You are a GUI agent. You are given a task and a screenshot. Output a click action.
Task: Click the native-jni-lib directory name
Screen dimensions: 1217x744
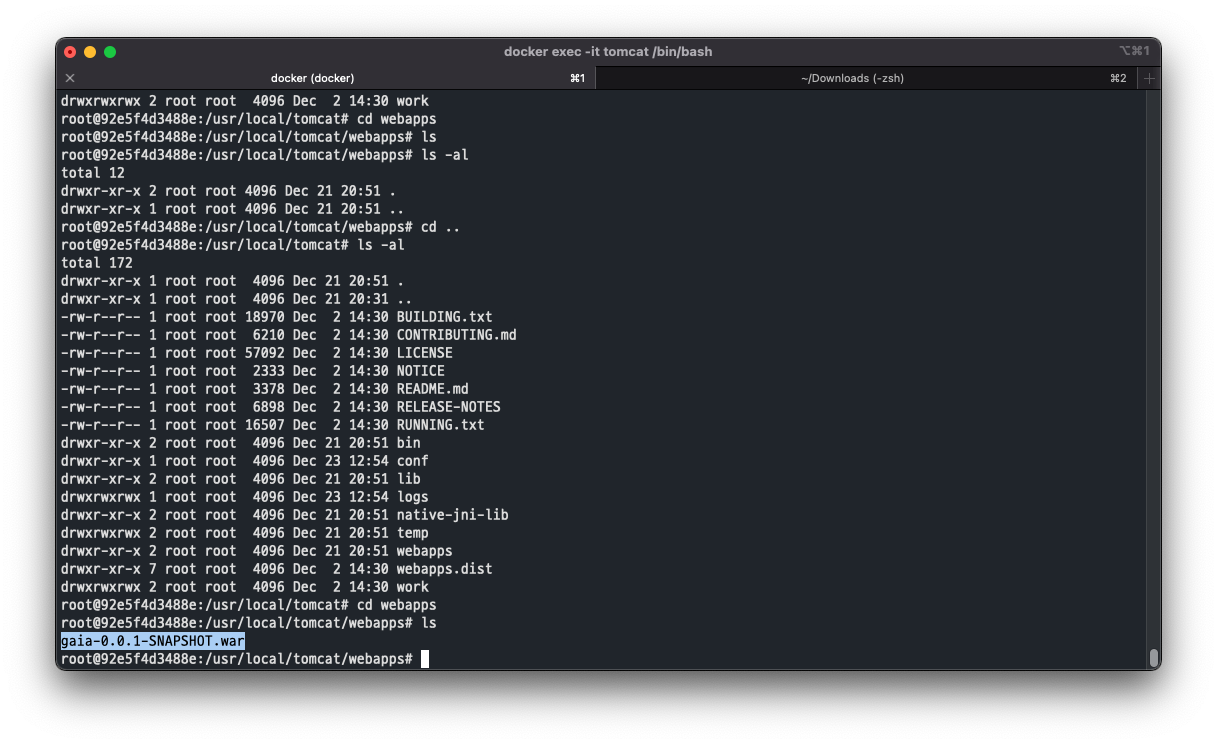pyautogui.click(x=452, y=515)
